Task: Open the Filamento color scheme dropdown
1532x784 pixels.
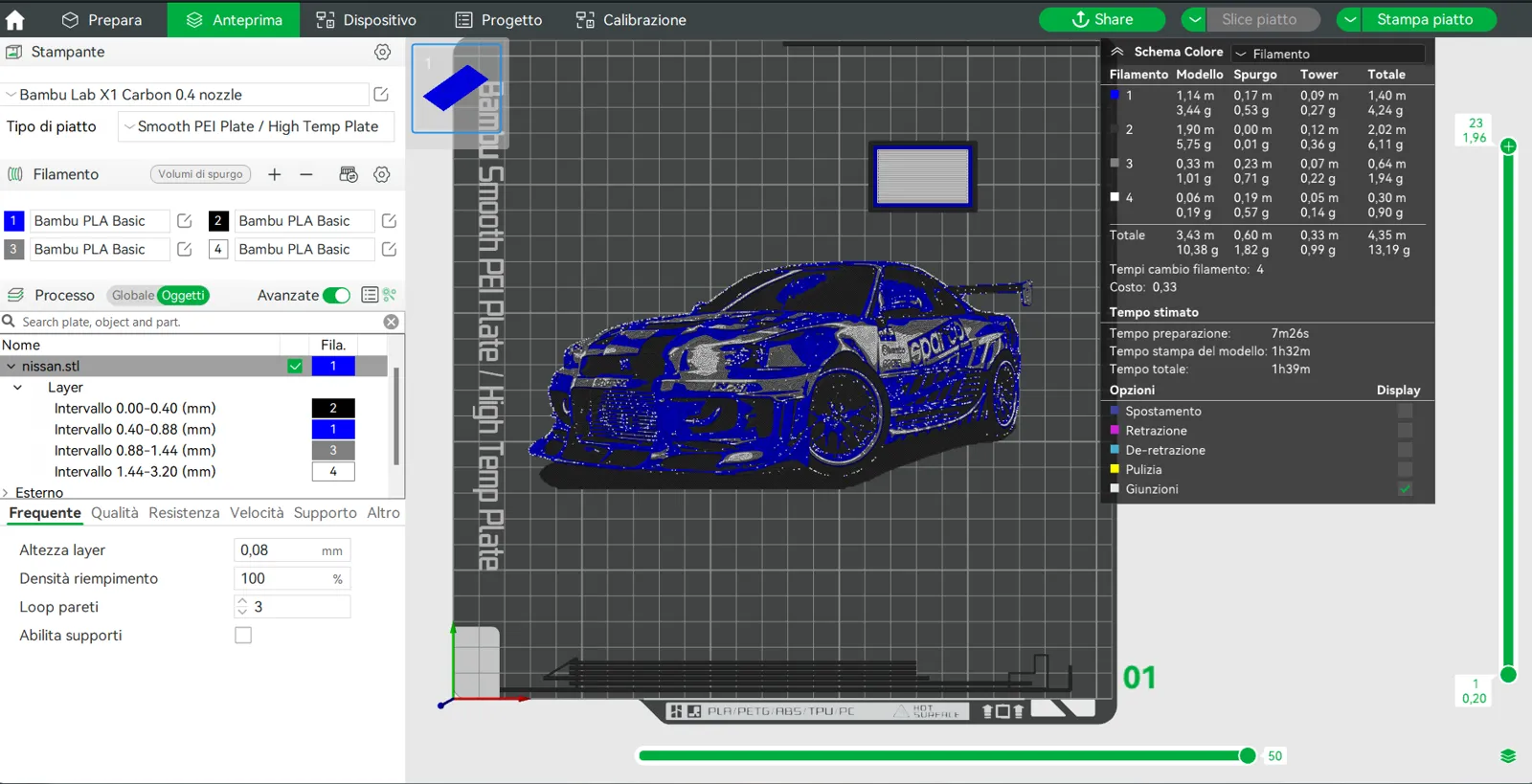Action: coord(1328,54)
